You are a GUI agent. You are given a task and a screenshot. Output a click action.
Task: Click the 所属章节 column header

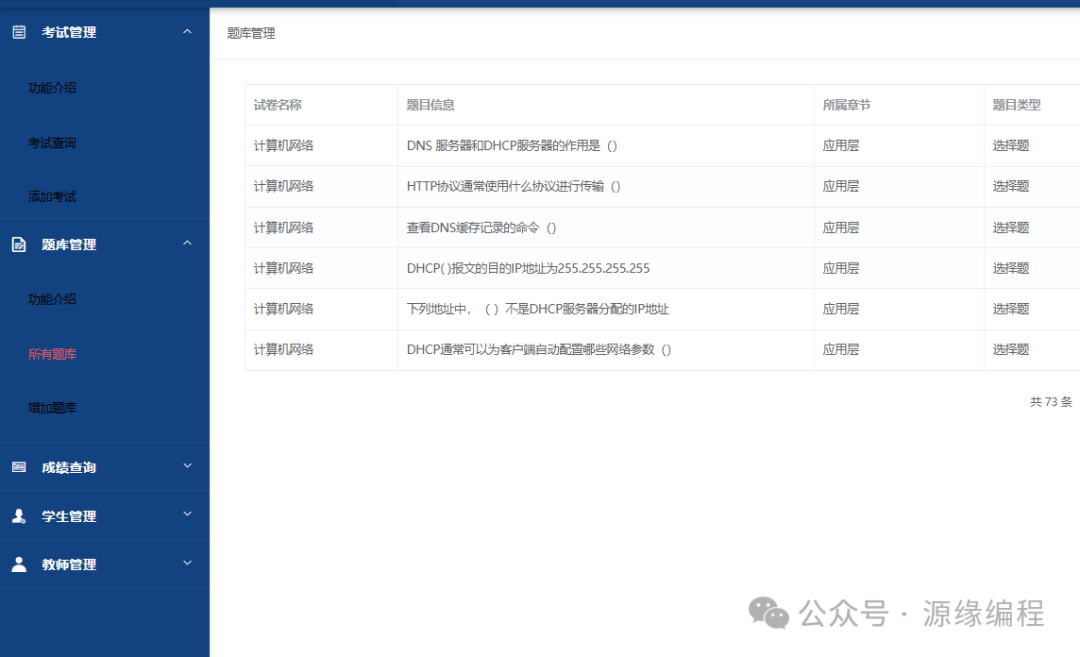[847, 105]
